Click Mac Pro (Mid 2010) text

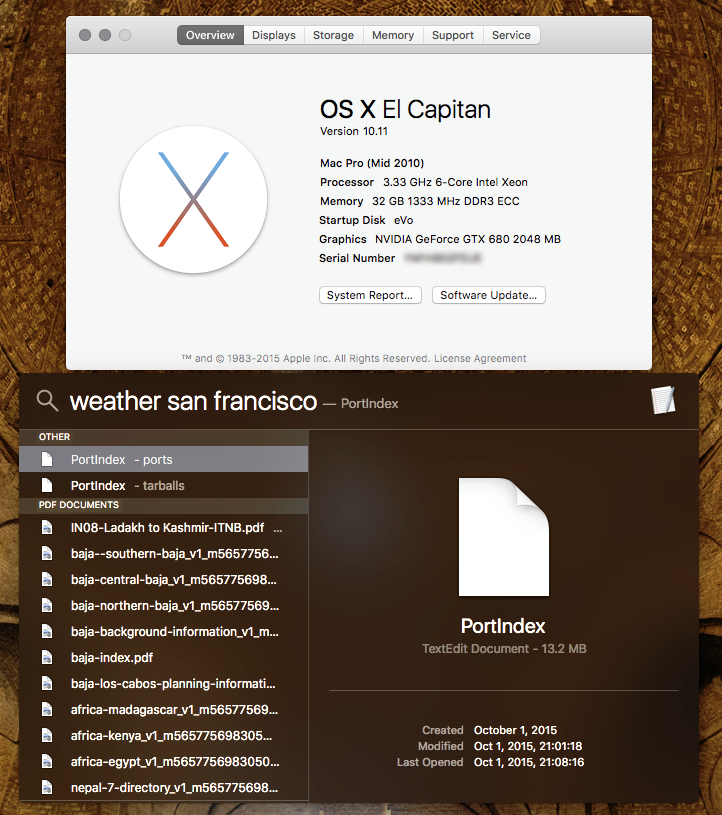pyautogui.click(x=372, y=163)
